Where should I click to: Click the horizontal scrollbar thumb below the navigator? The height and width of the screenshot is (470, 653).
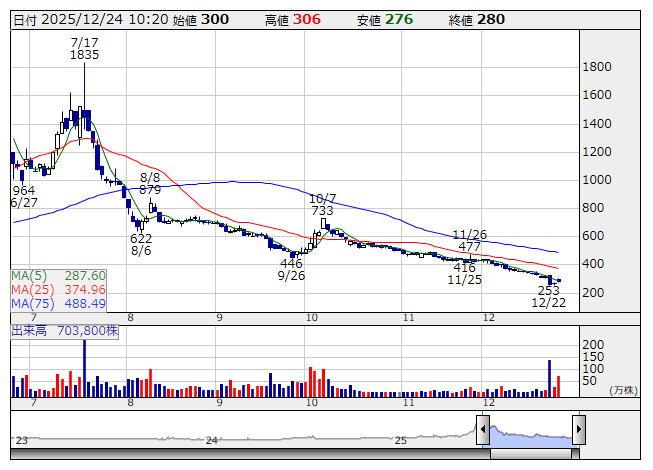click(x=530, y=451)
